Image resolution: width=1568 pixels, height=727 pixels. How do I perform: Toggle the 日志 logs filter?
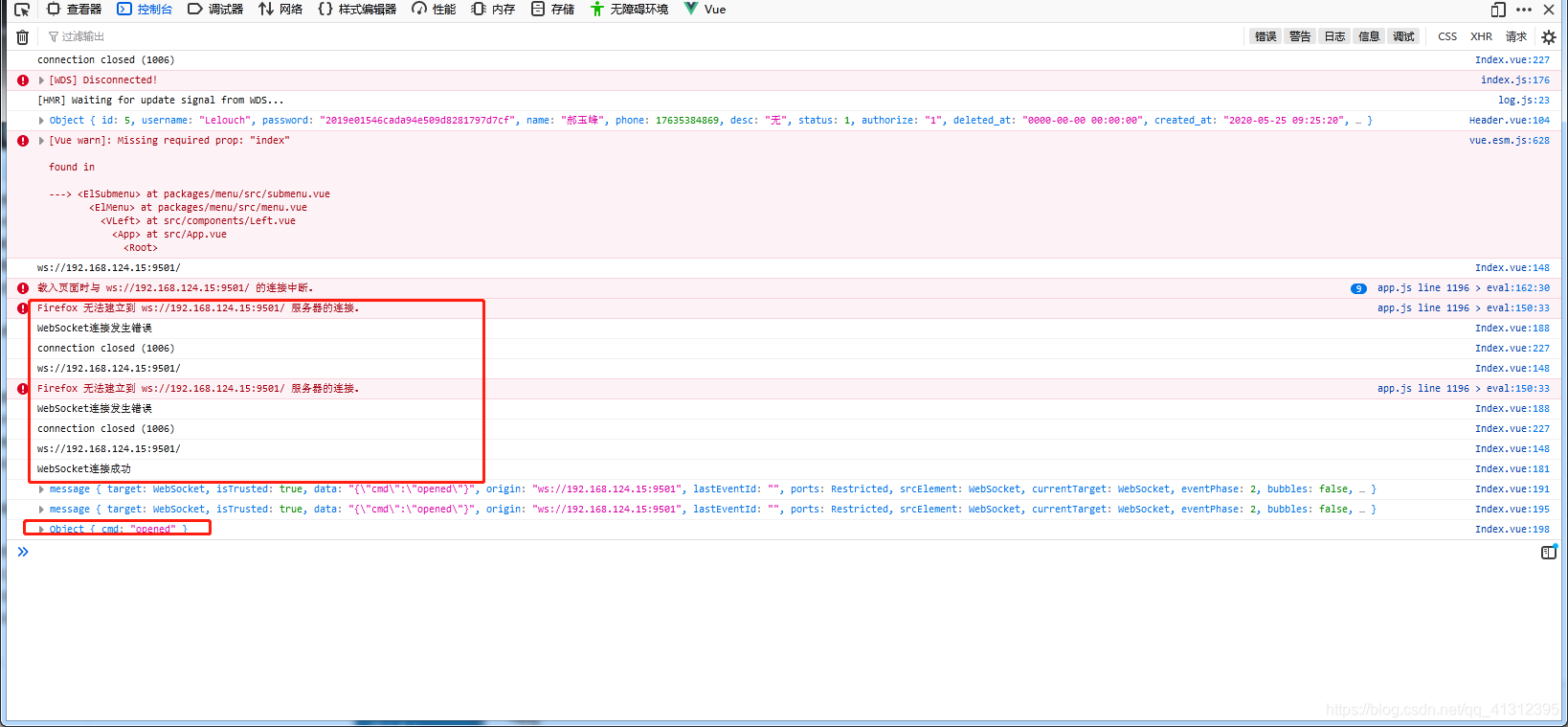(x=1334, y=36)
